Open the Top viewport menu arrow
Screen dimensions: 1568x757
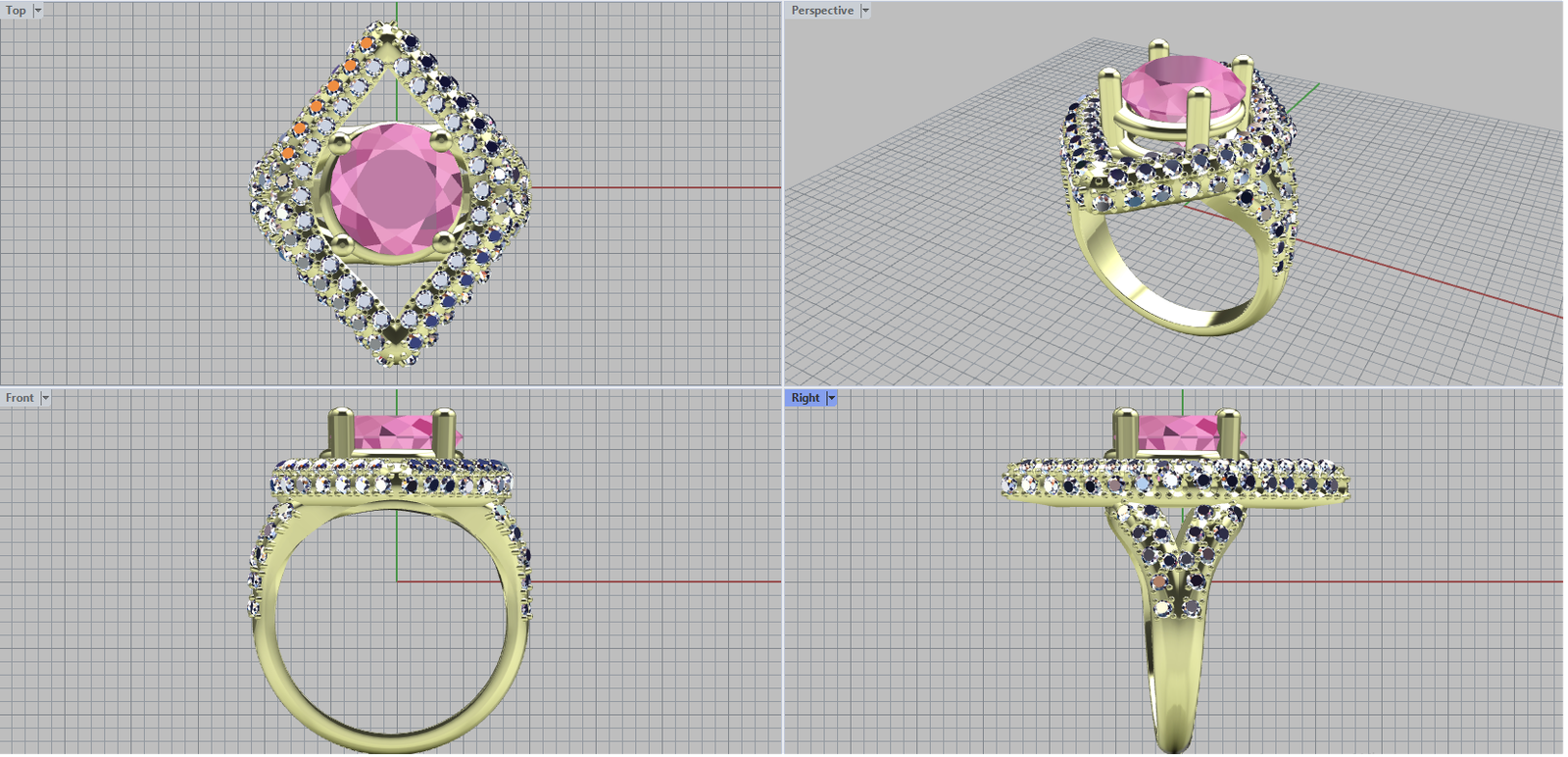(38, 11)
